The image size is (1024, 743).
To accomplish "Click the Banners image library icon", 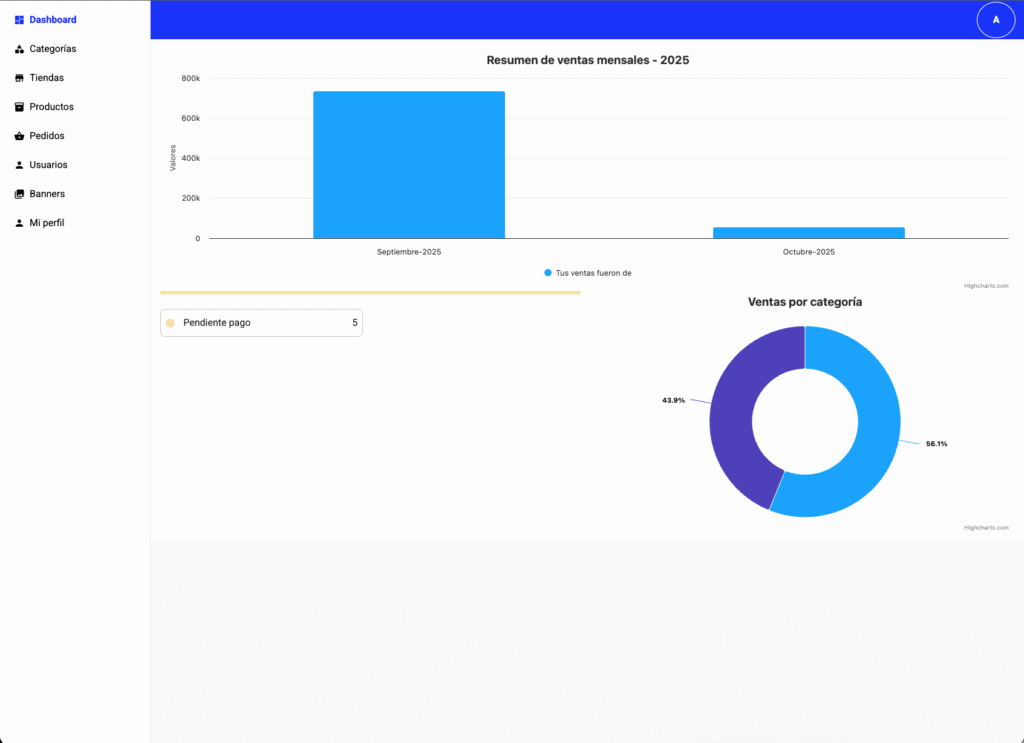I will point(19,194).
